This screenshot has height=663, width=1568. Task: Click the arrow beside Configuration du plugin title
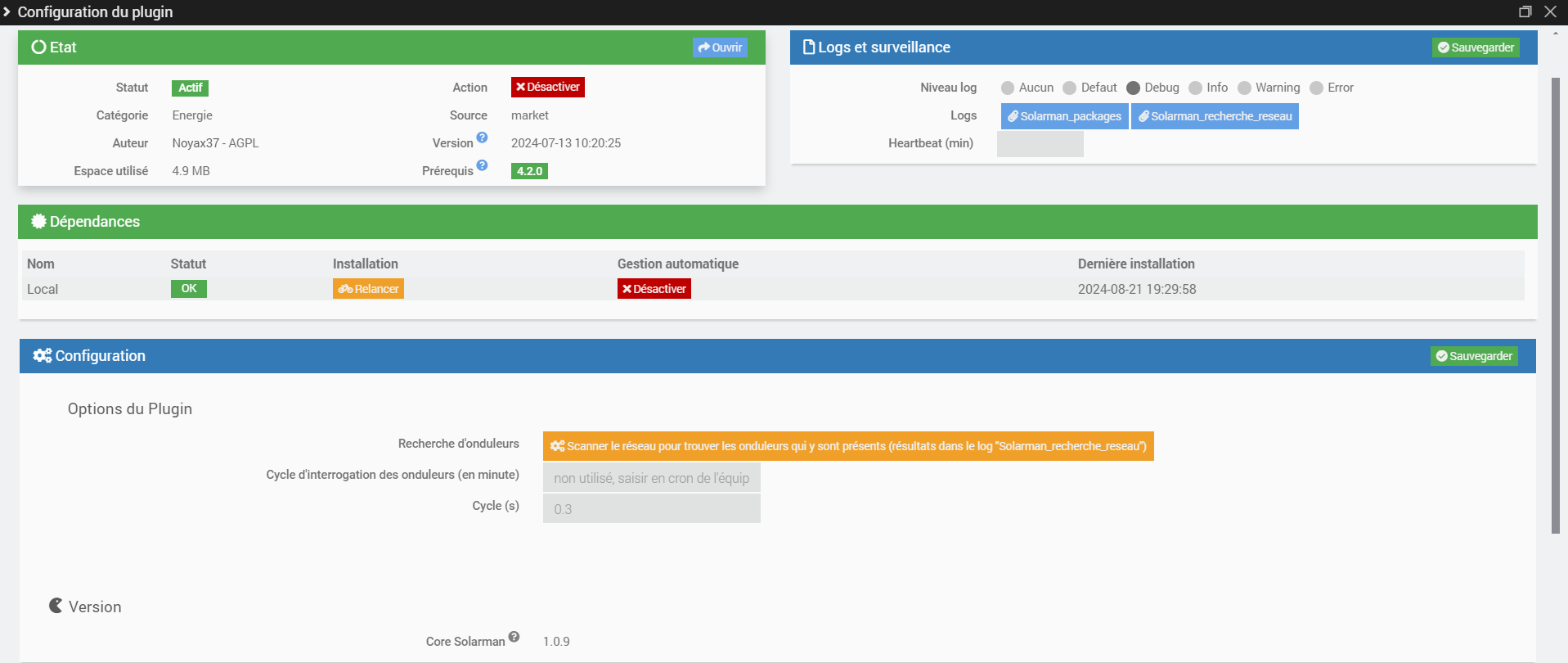pyautogui.click(x=7, y=11)
